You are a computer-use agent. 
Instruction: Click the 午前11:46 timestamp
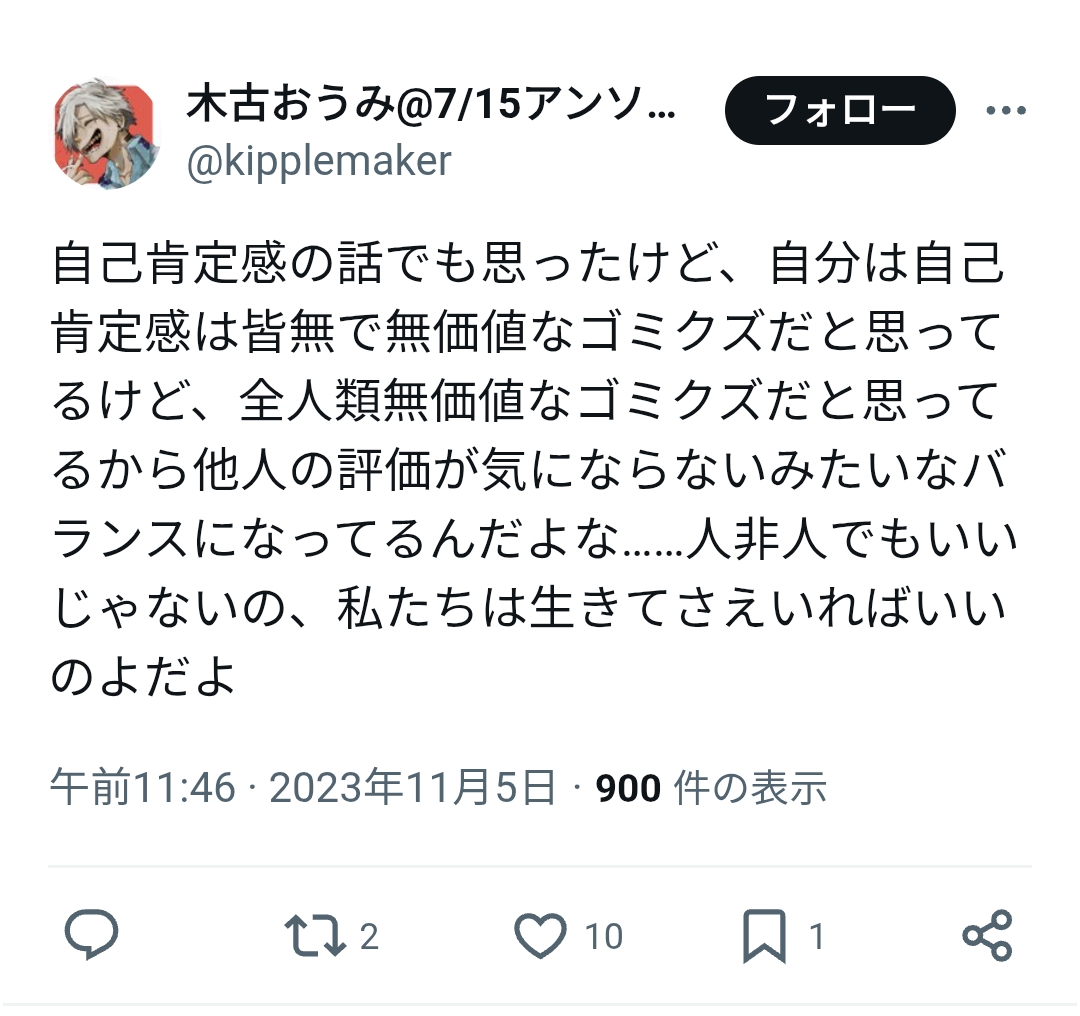[143, 787]
